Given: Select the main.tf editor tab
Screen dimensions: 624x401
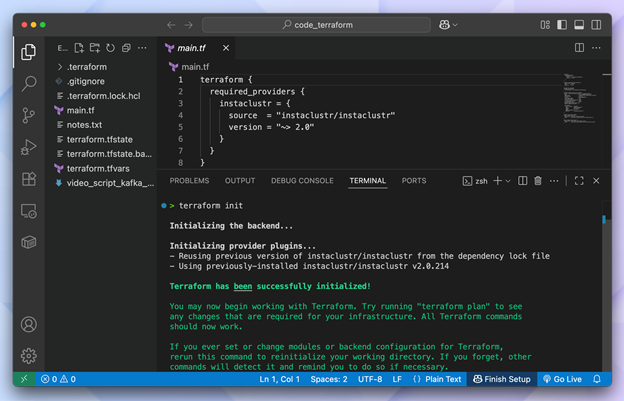Looking at the screenshot, I should point(197,48).
